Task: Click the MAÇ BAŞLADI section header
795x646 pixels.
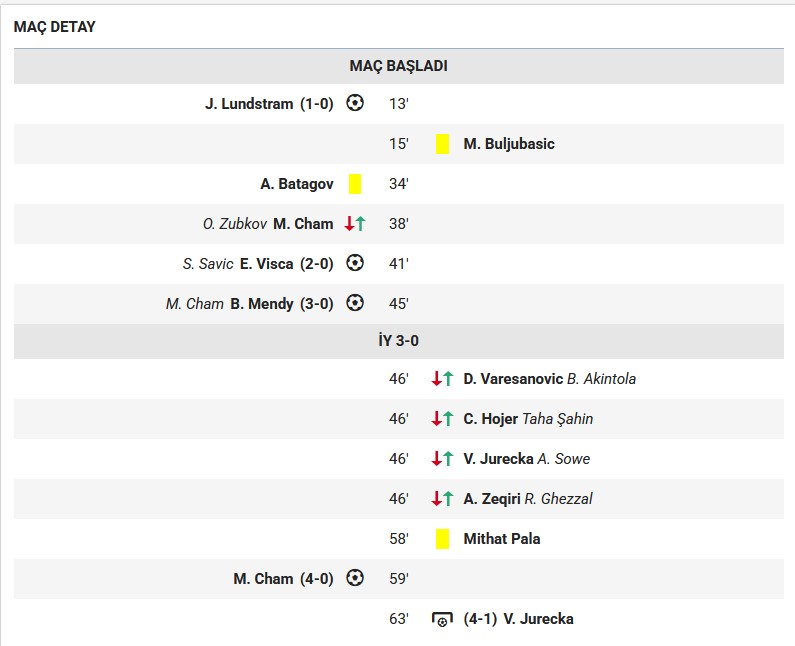Action: click(399, 66)
